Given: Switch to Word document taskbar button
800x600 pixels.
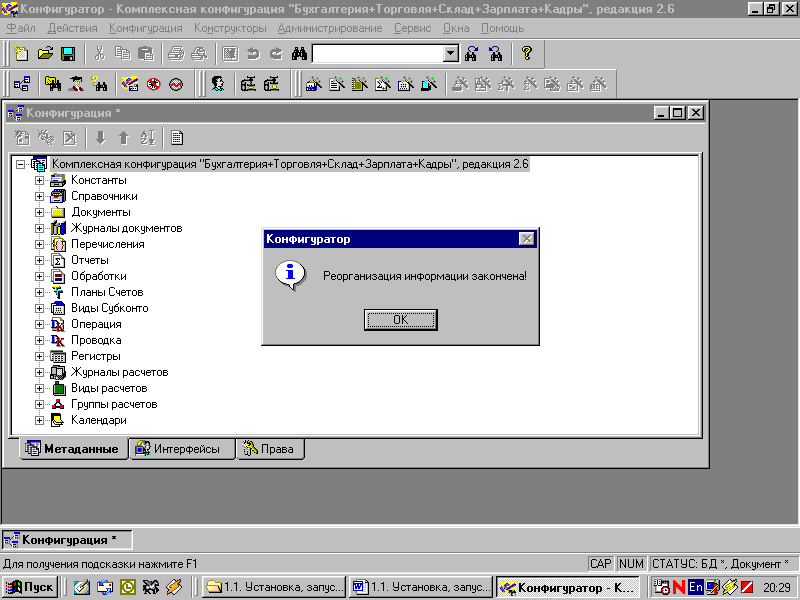Looking at the screenshot, I should tap(420, 587).
